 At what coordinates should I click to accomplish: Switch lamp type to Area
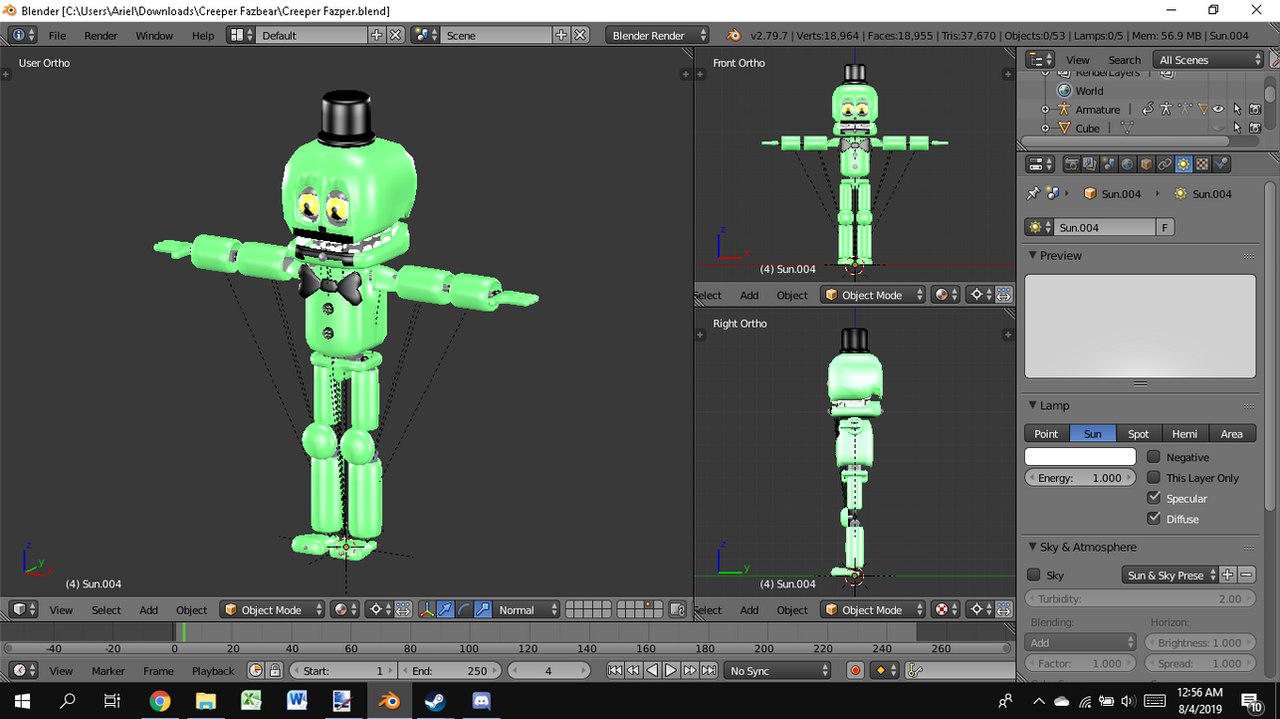point(1232,433)
